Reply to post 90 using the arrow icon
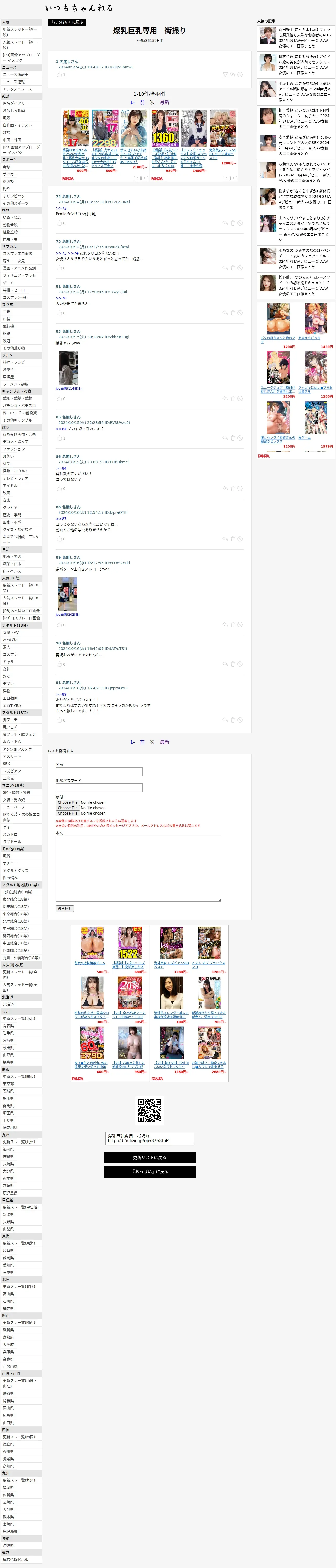 point(225,664)
